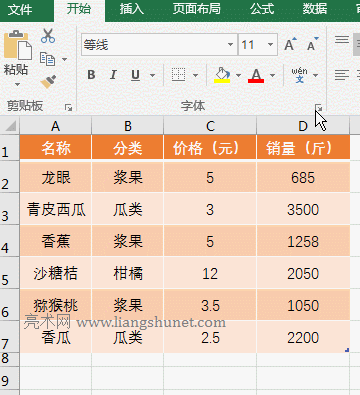Open the Copy dropdown arrow
This screenshot has width=360, height=395.
(x=64, y=59)
